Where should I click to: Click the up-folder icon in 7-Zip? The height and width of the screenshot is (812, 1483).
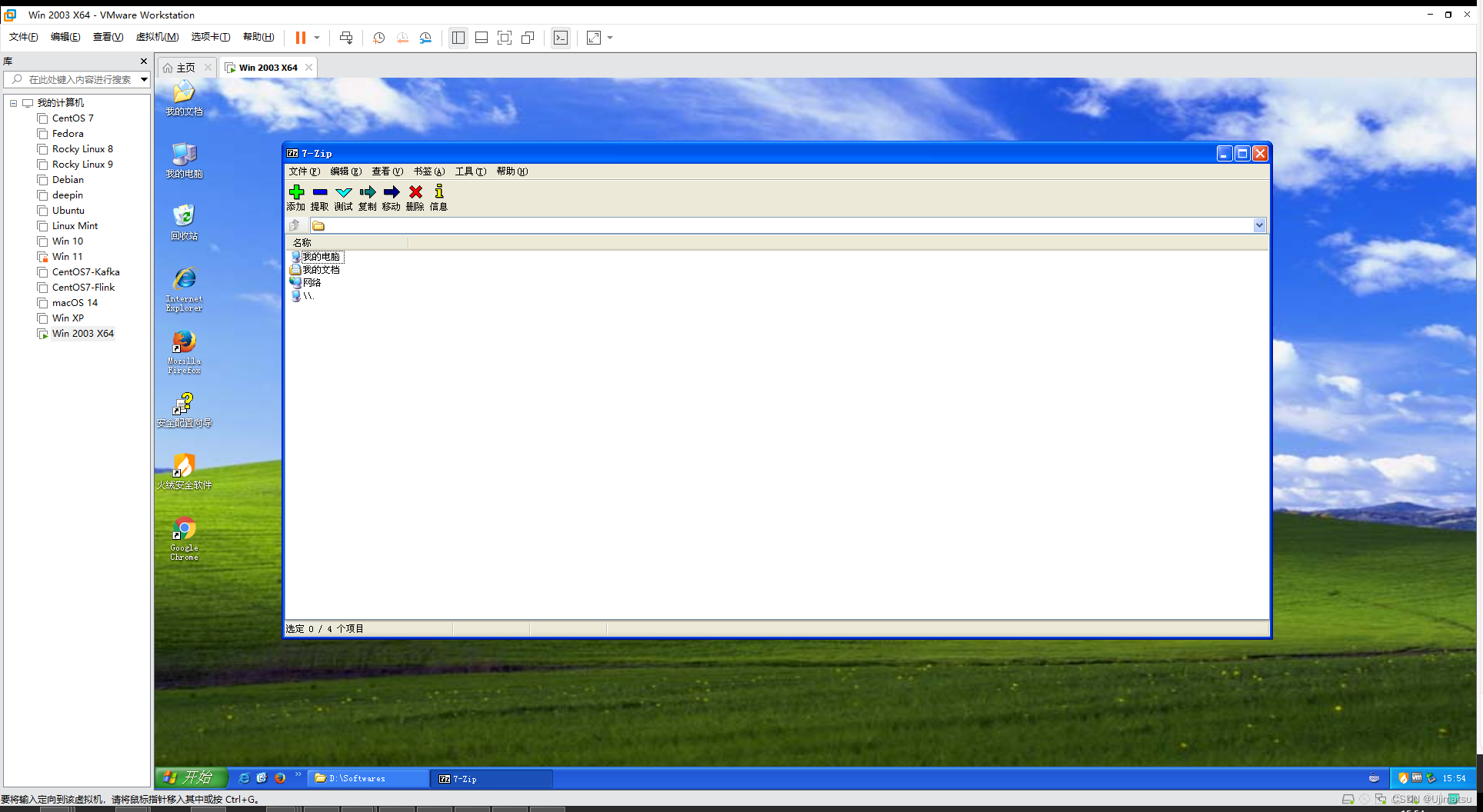click(x=295, y=225)
